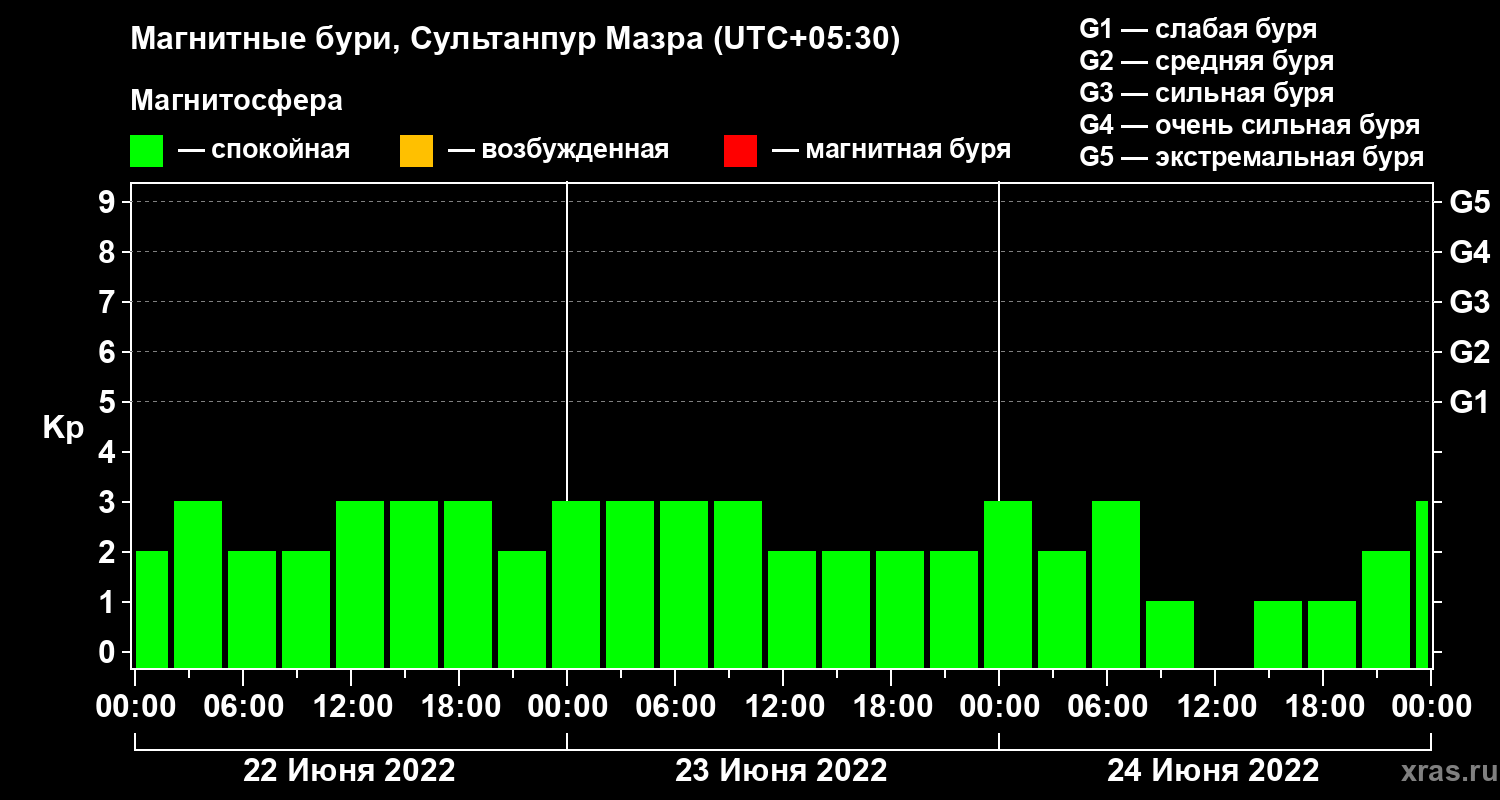Screen dimensions: 1500x800
Task: Click the bar over 06:00 on 24 June
Action: click(1116, 584)
